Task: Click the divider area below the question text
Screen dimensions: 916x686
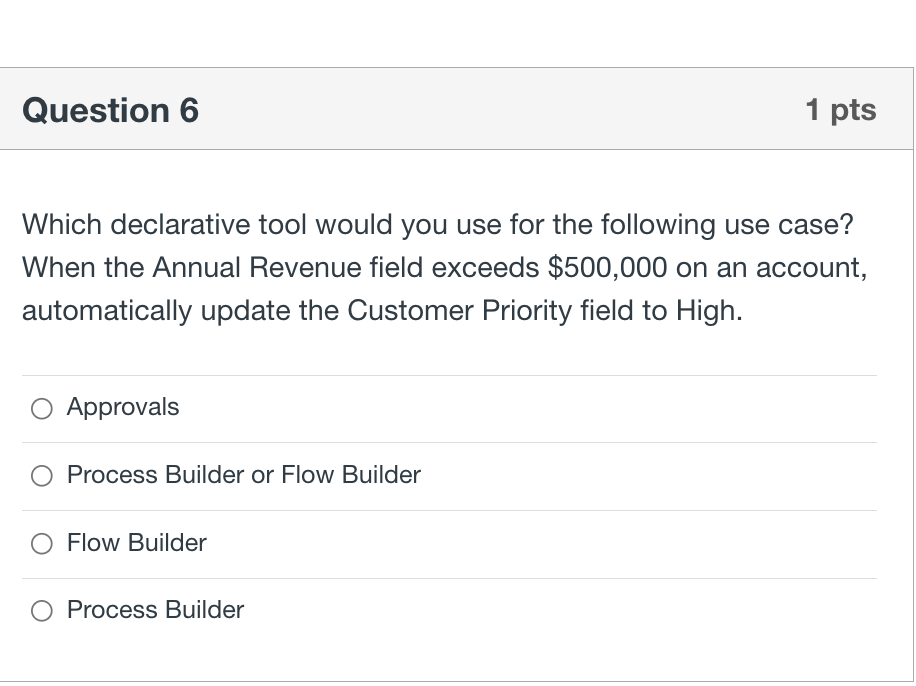Action: coord(448,370)
